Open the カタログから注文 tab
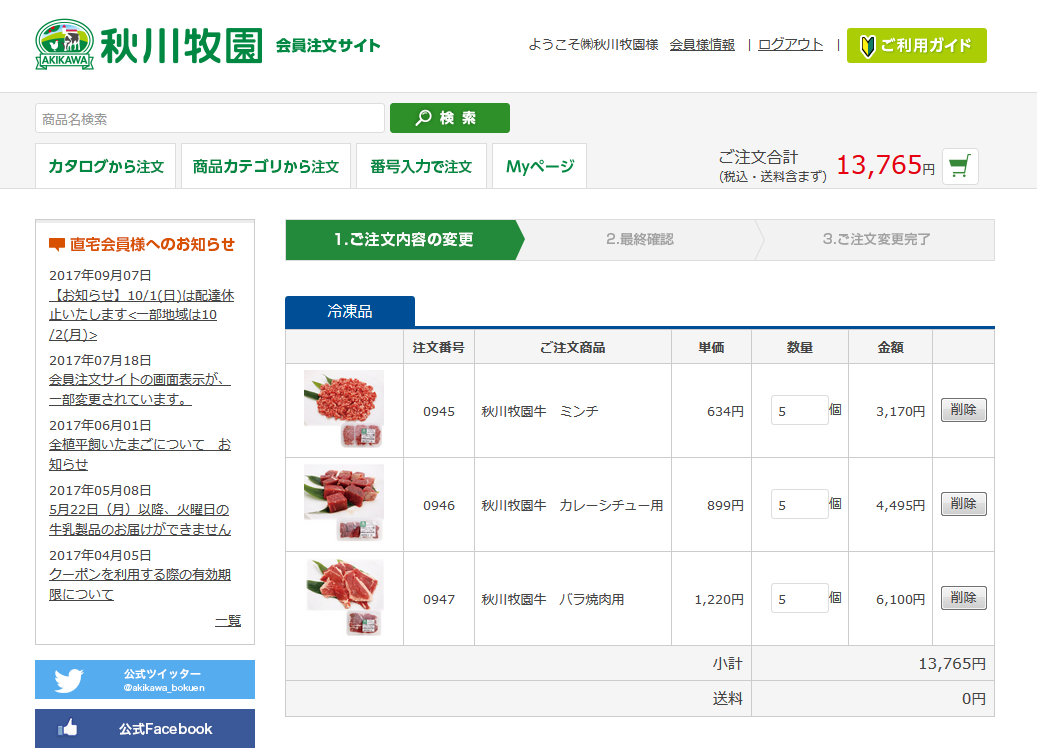 pyautogui.click(x=106, y=166)
